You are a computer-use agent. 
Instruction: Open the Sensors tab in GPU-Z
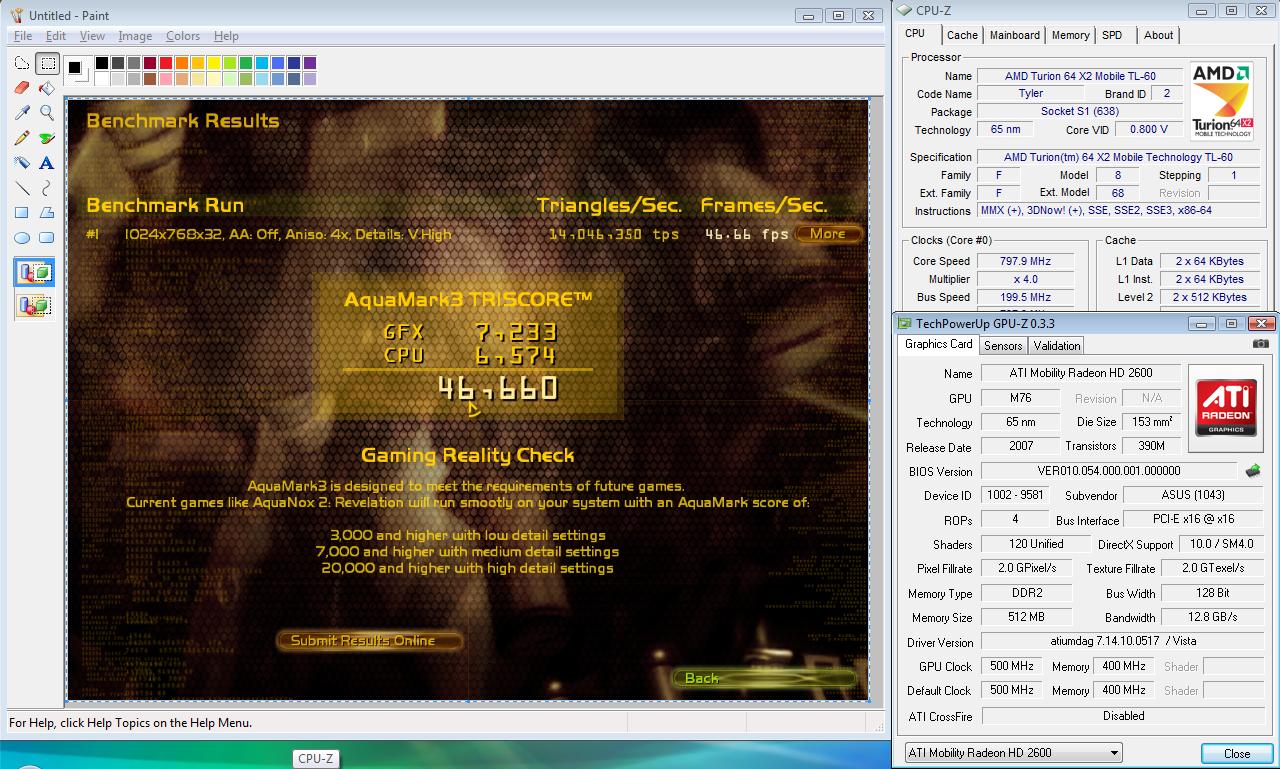(x=1003, y=346)
